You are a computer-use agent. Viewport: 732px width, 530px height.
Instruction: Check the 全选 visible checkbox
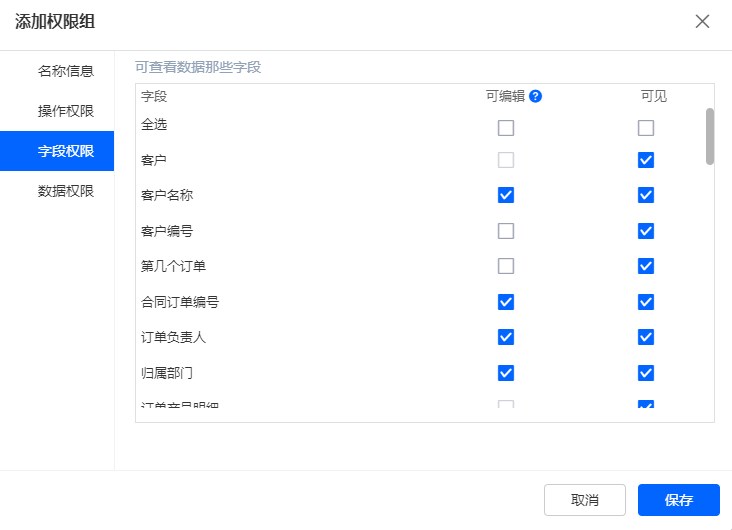(x=646, y=128)
